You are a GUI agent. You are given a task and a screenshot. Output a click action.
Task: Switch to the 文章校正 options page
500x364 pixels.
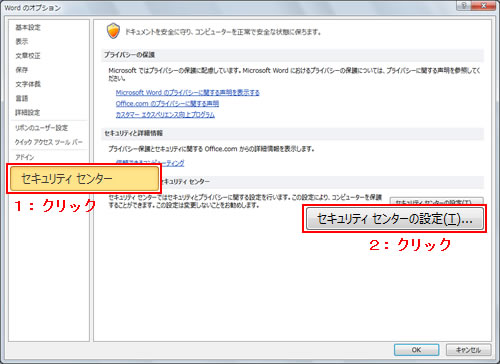click(28, 56)
